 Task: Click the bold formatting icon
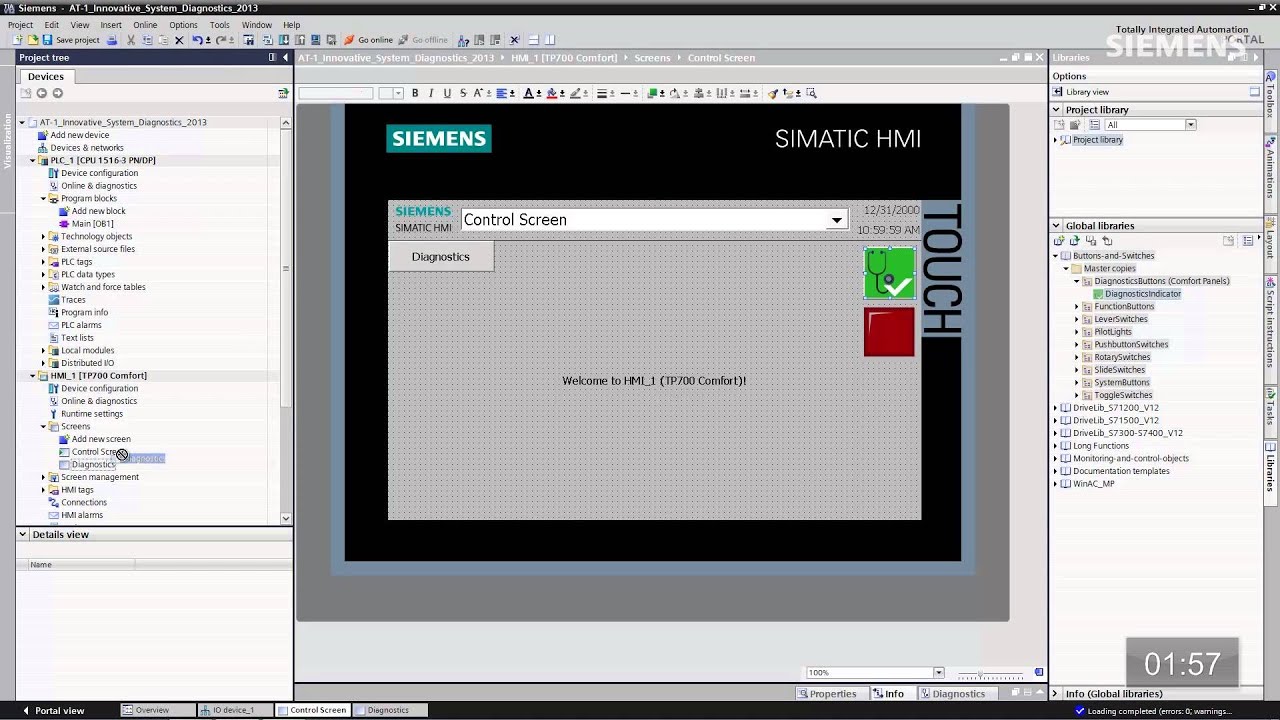click(415, 93)
